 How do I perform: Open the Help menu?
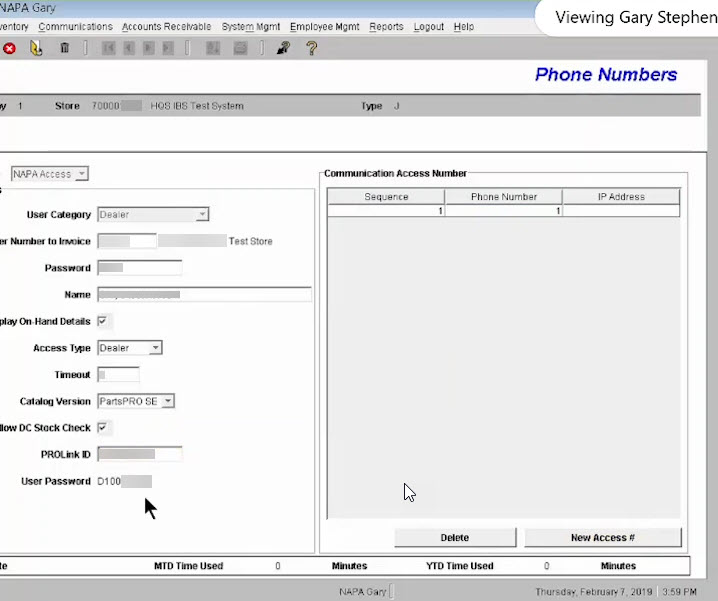pyautogui.click(x=464, y=27)
